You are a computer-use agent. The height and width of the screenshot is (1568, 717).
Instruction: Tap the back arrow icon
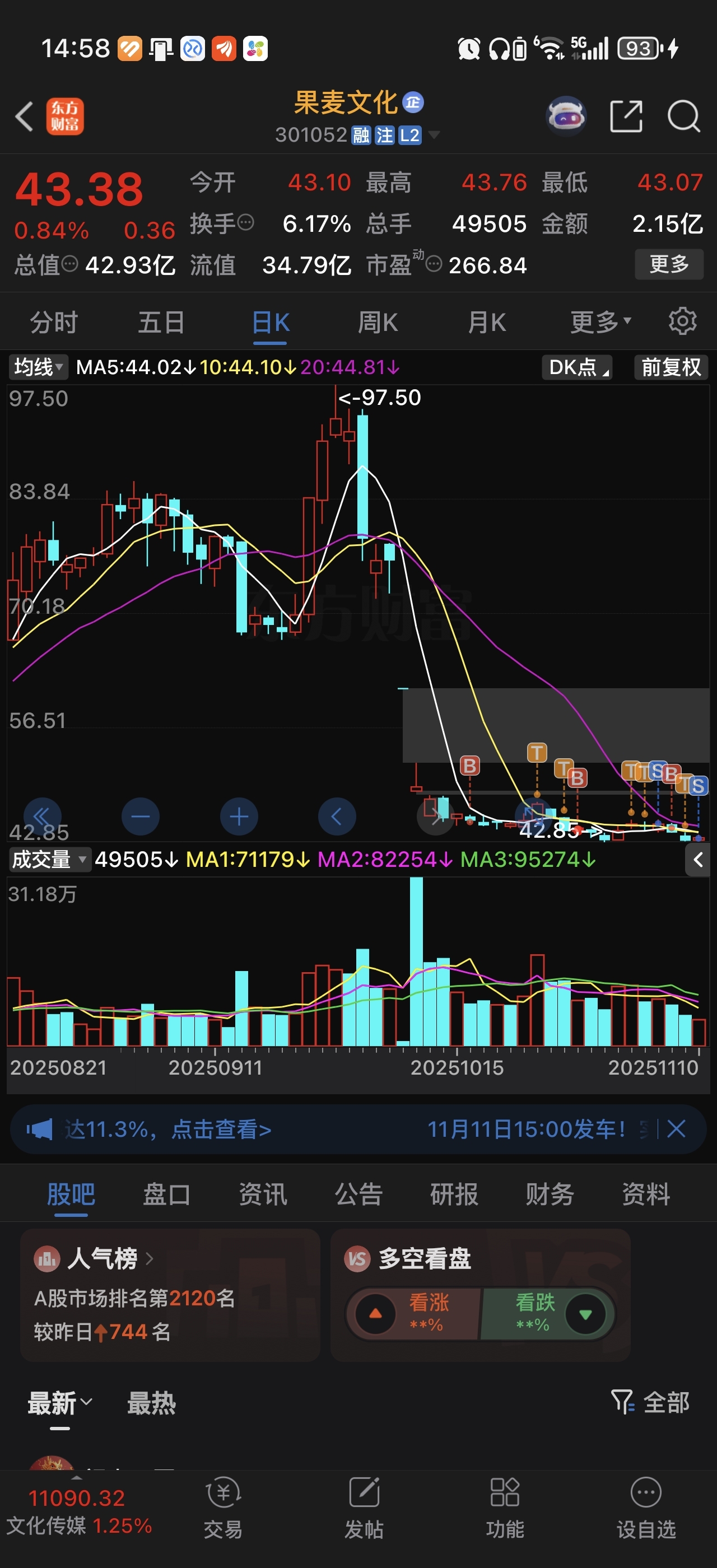pyautogui.click(x=24, y=116)
